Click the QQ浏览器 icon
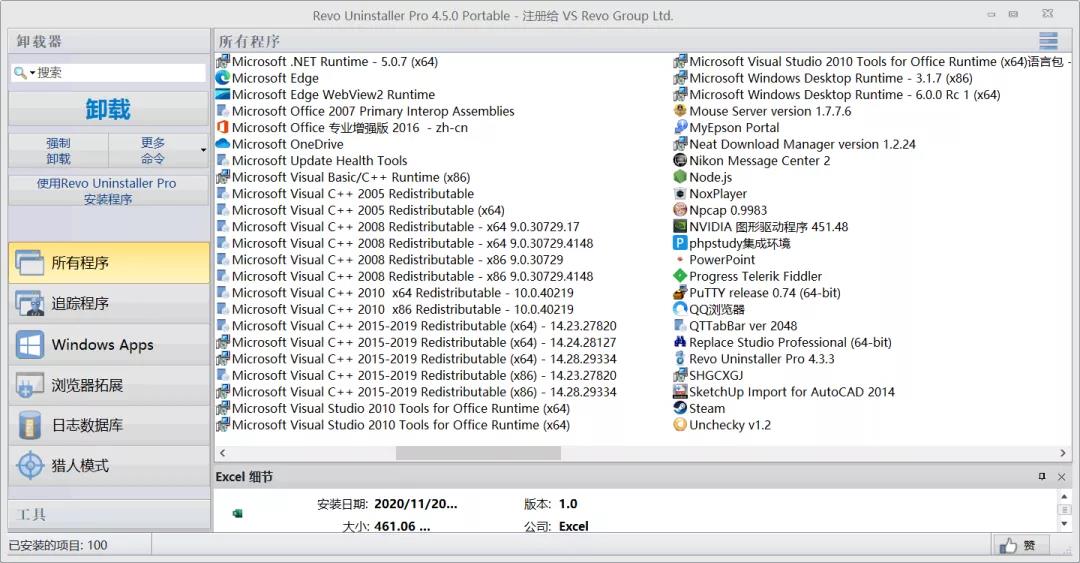This screenshot has height=563, width=1080. (x=680, y=309)
